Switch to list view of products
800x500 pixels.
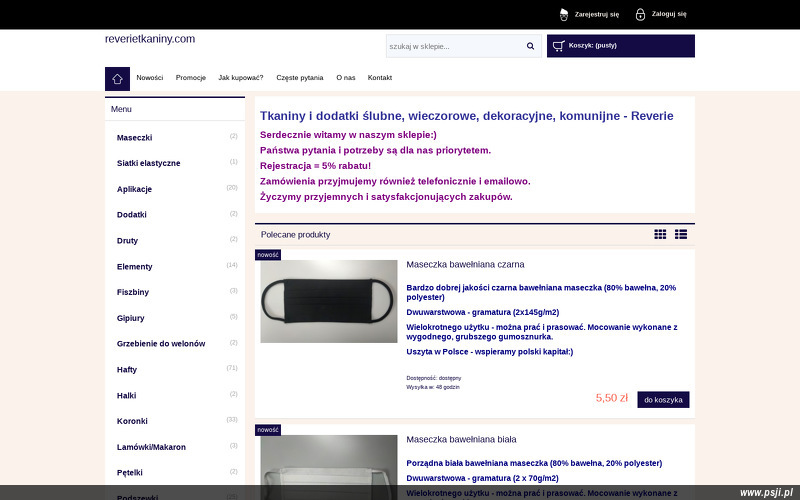point(681,234)
